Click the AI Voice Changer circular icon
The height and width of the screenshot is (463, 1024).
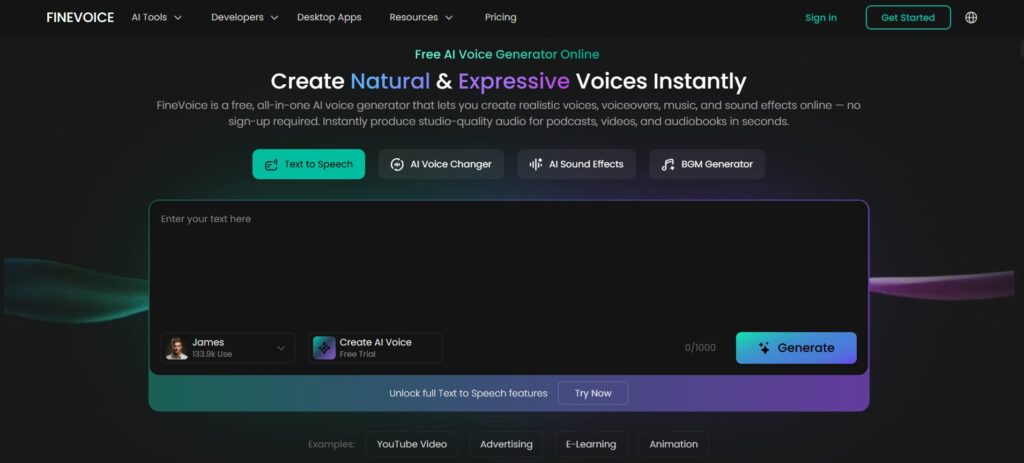pyautogui.click(x=397, y=165)
